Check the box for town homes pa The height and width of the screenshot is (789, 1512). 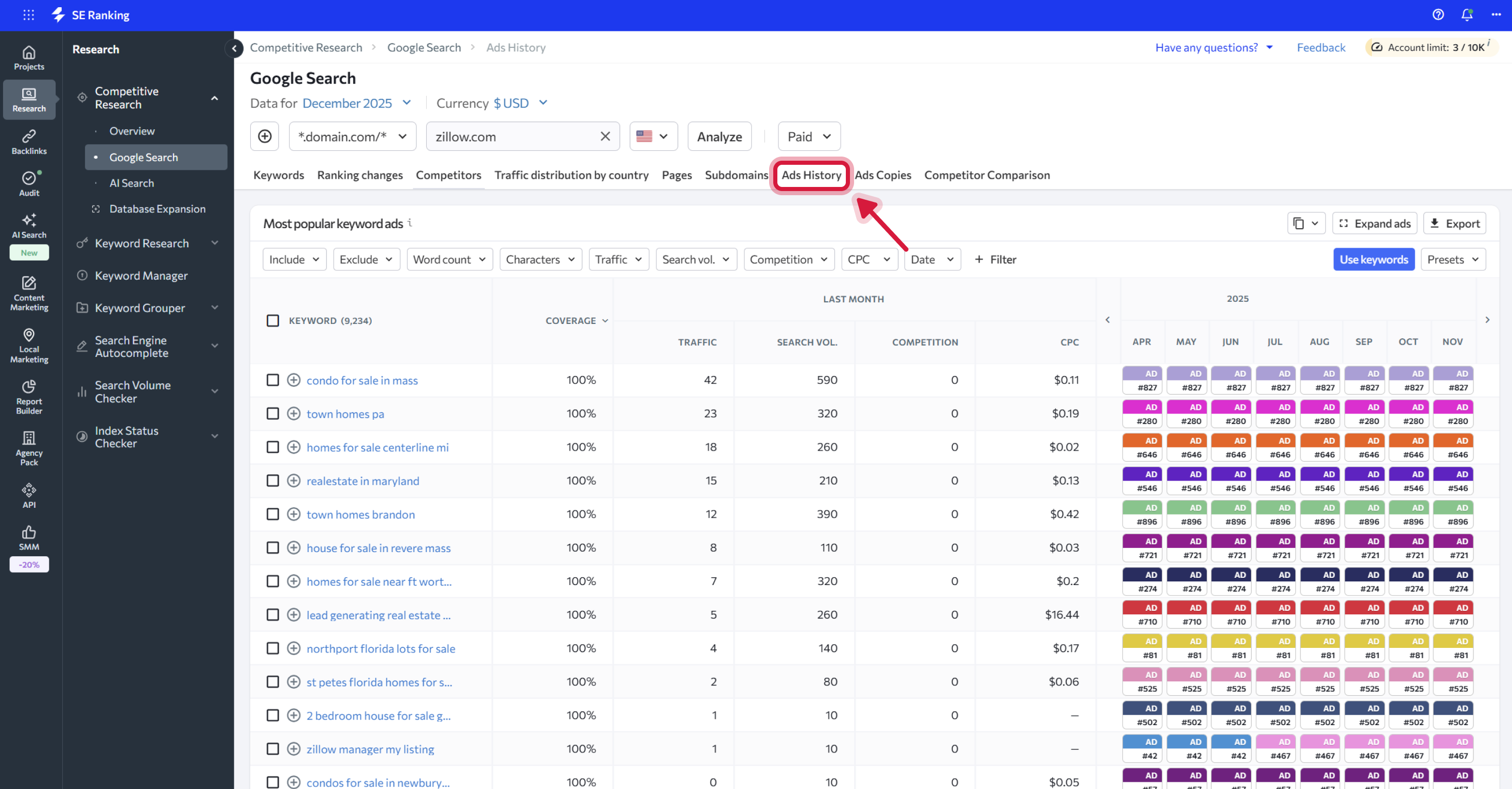click(x=272, y=413)
